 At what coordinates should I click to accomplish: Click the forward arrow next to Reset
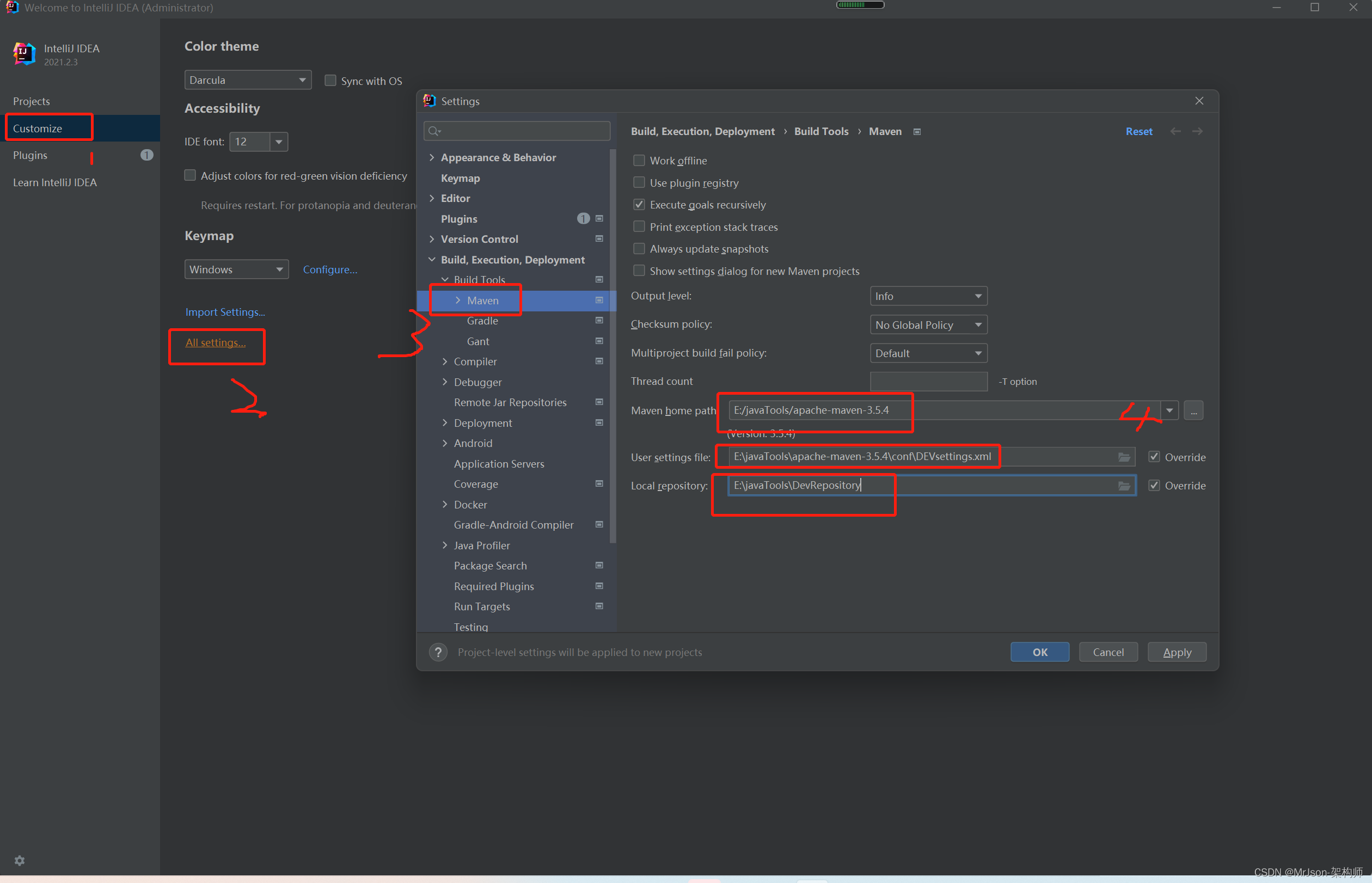[1197, 131]
